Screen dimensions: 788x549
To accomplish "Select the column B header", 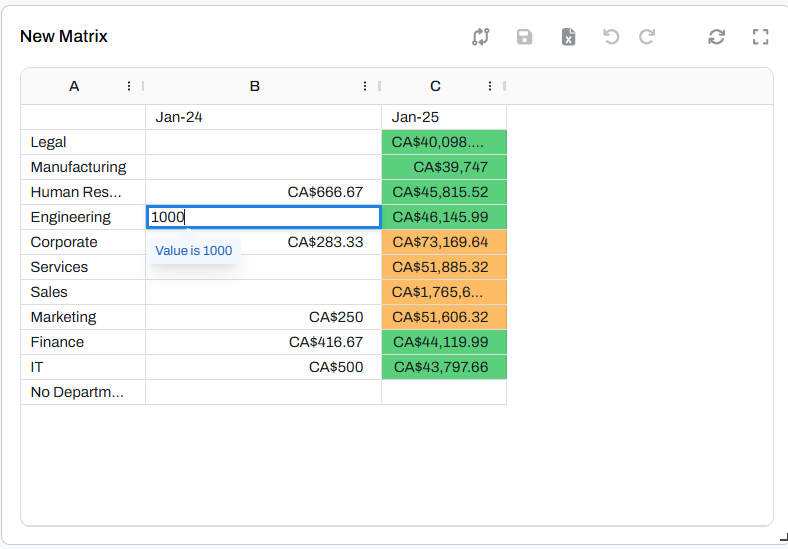I will [x=254, y=86].
